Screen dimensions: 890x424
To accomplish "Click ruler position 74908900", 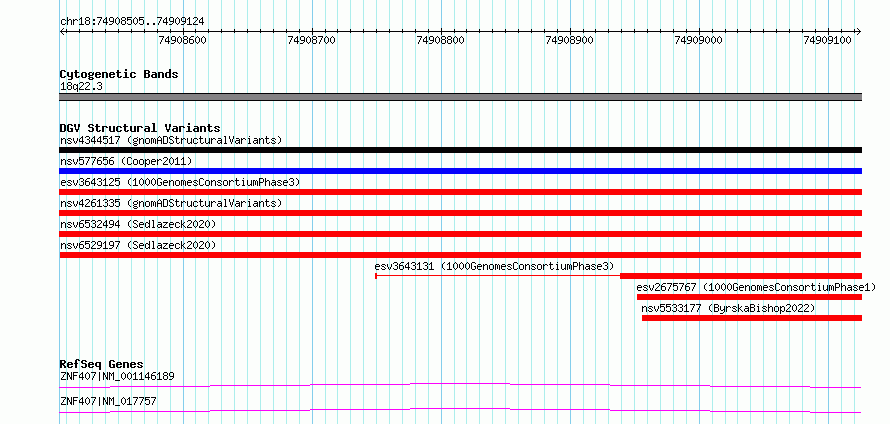I will pyautogui.click(x=569, y=40).
